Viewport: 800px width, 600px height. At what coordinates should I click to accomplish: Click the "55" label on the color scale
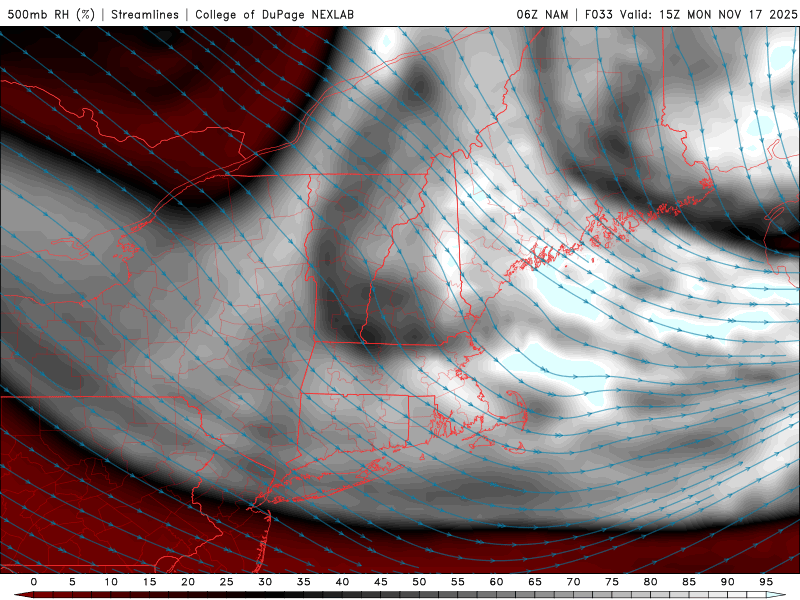458,582
